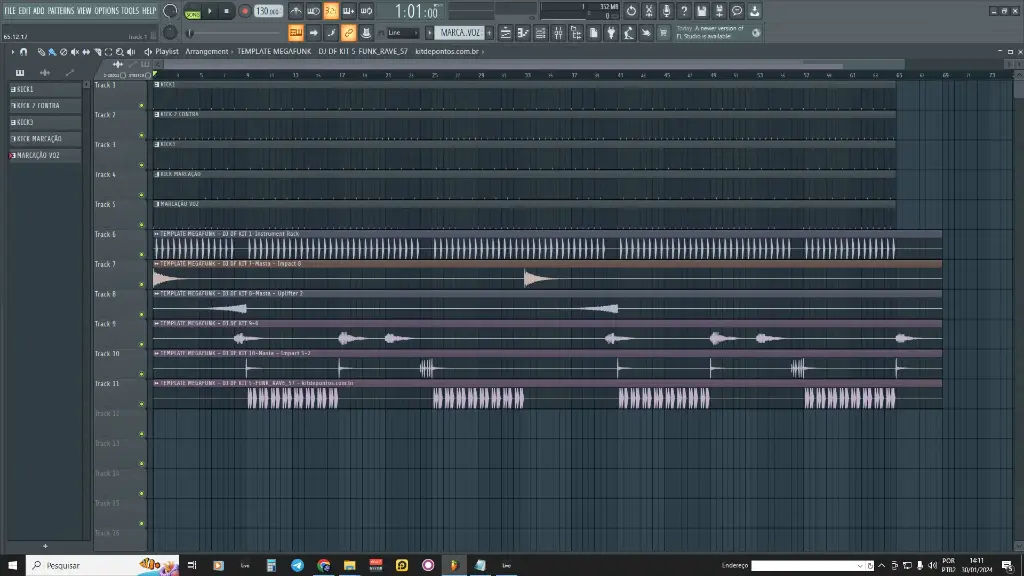Open the Channel rack view icon

pos(540,33)
